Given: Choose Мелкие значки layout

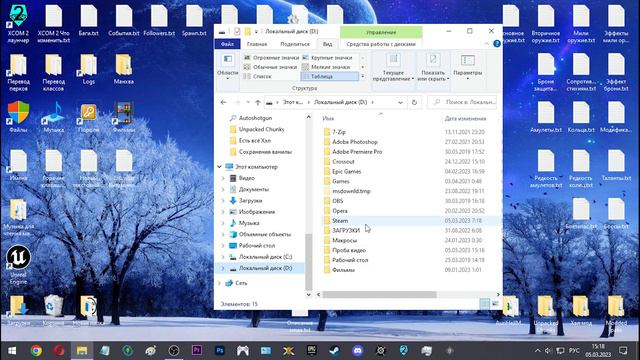Looking at the screenshot, I should [327, 67].
